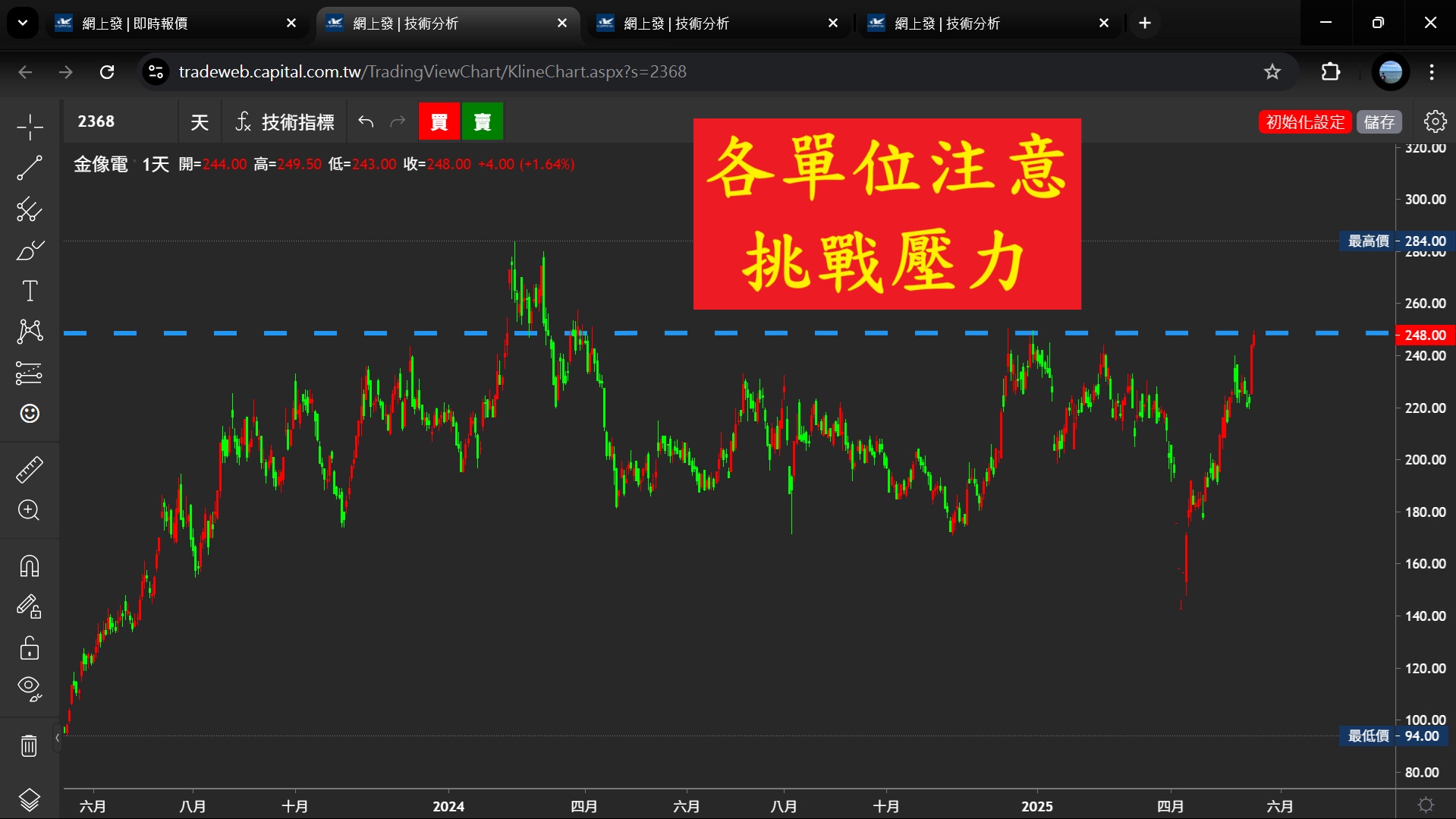1456x819 pixels.
Task: Select the Text annotation tool
Action: 30,291
